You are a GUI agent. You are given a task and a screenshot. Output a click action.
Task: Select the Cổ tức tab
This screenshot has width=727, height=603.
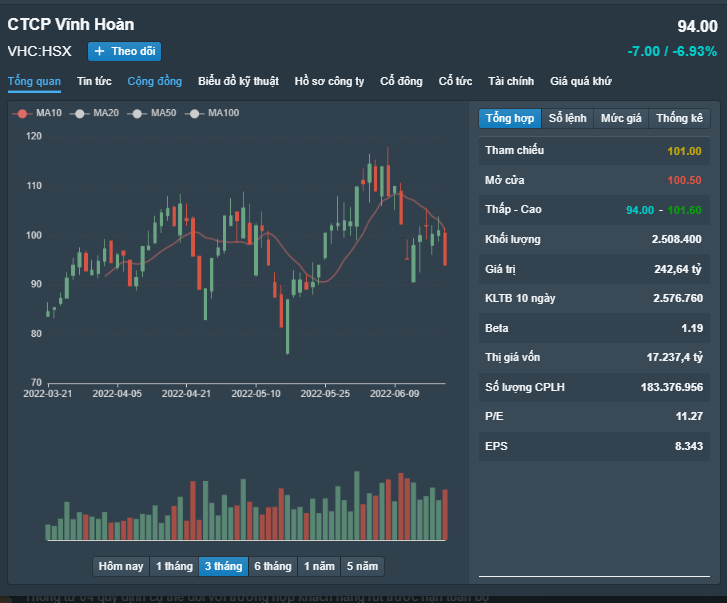click(455, 81)
